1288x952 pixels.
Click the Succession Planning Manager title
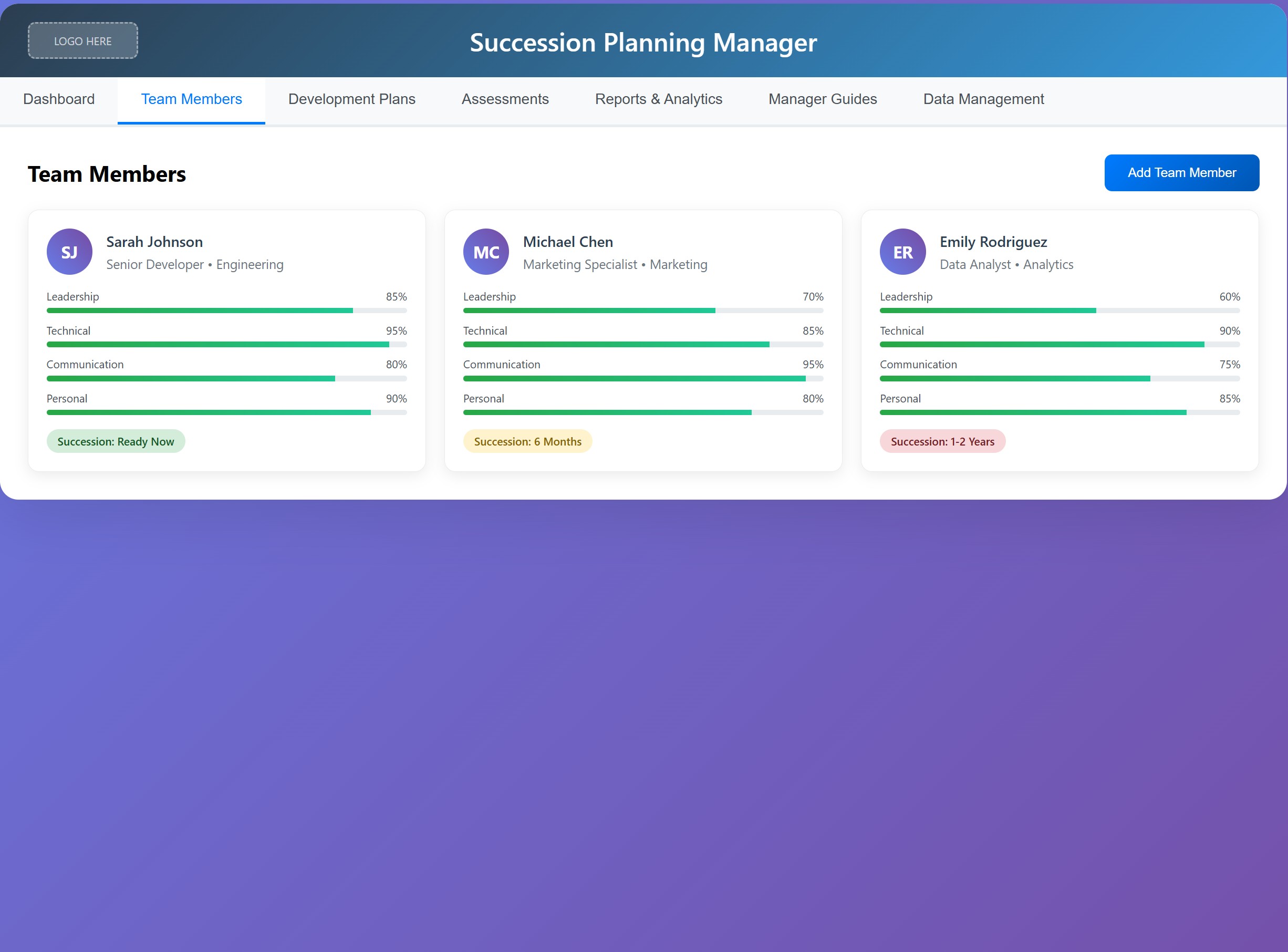643,42
